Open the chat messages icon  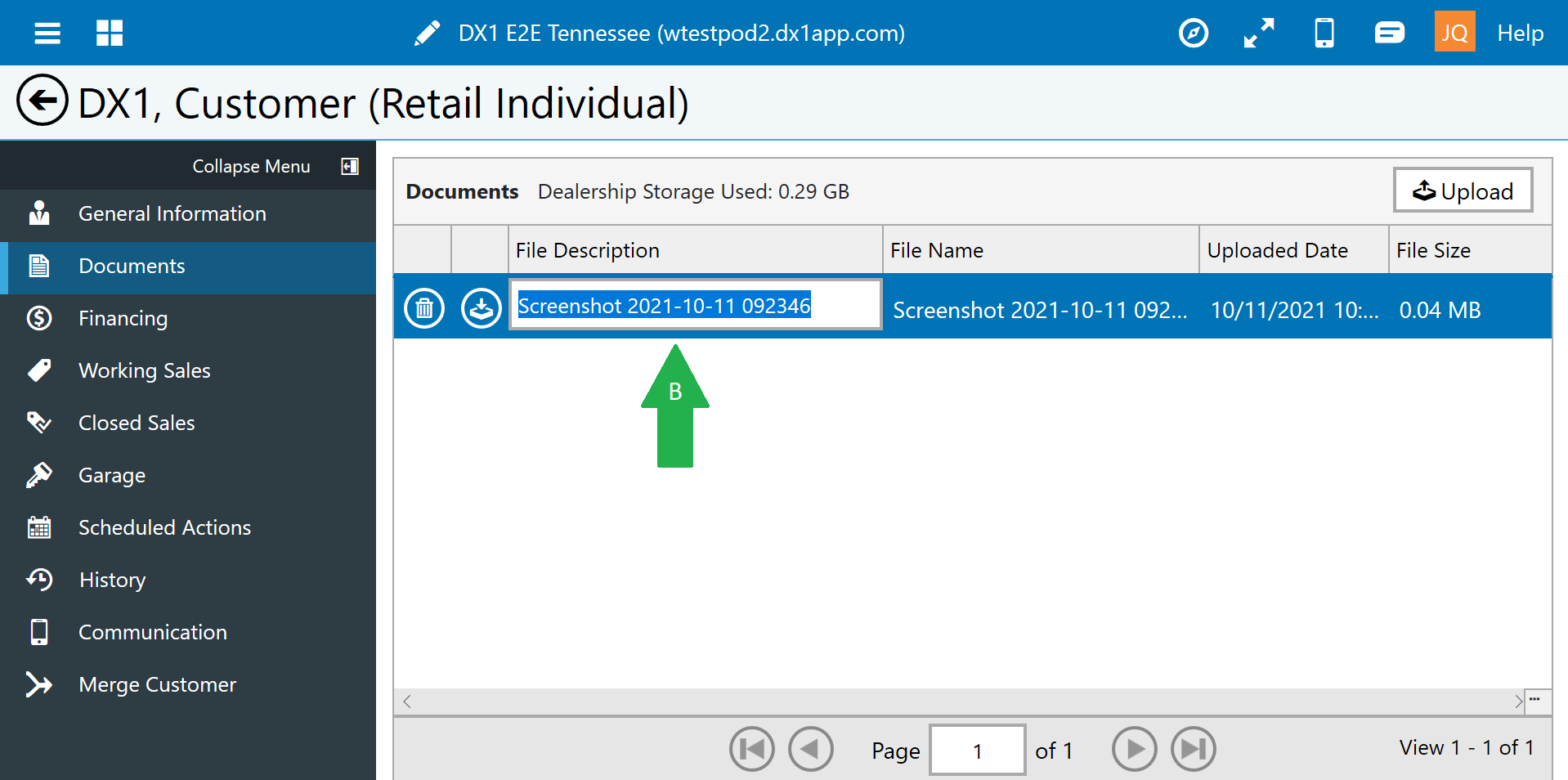tap(1390, 33)
